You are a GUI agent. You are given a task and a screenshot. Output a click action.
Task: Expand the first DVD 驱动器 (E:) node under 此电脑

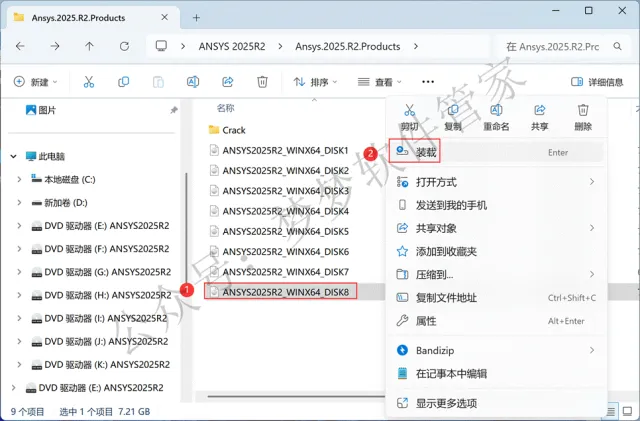coord(19,225)
